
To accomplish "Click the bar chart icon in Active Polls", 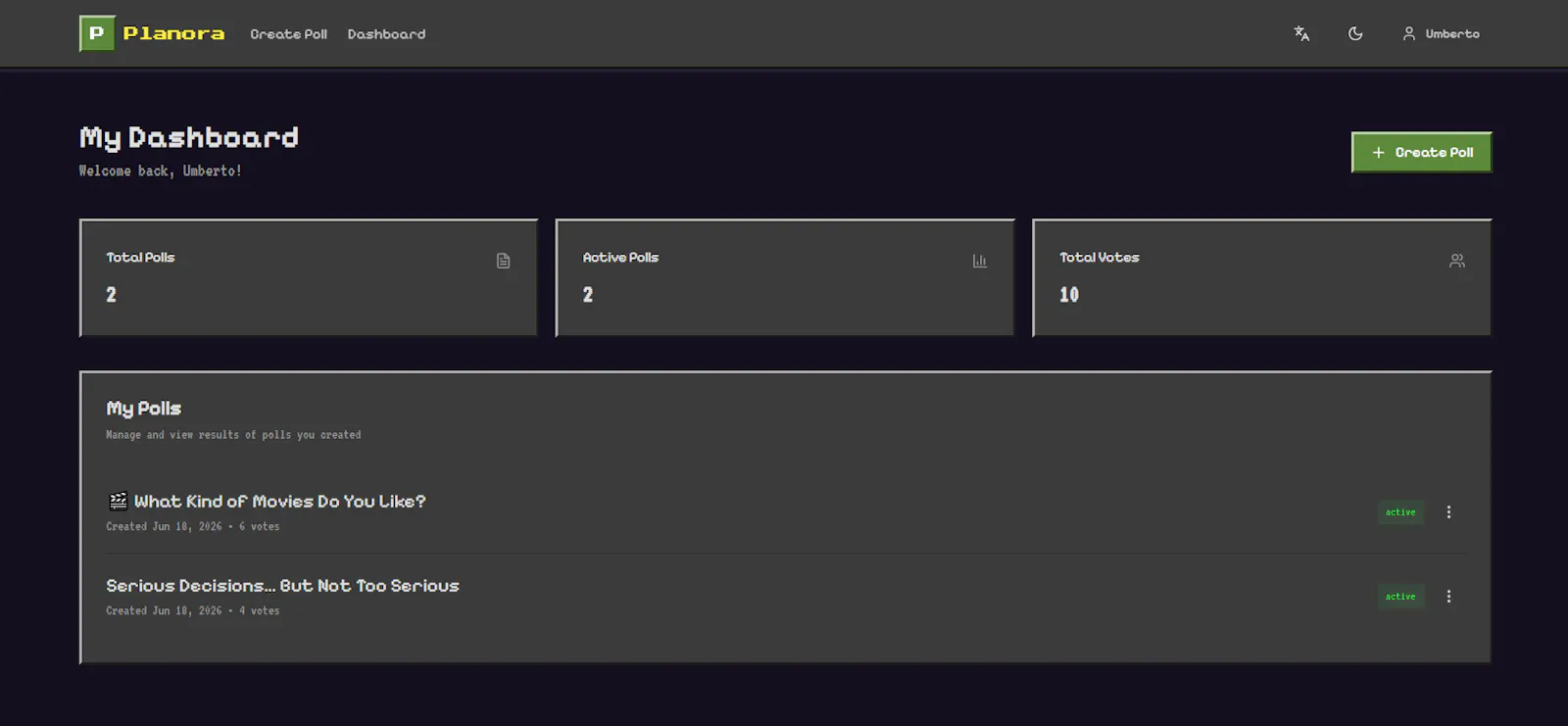I will pos(979,261).
